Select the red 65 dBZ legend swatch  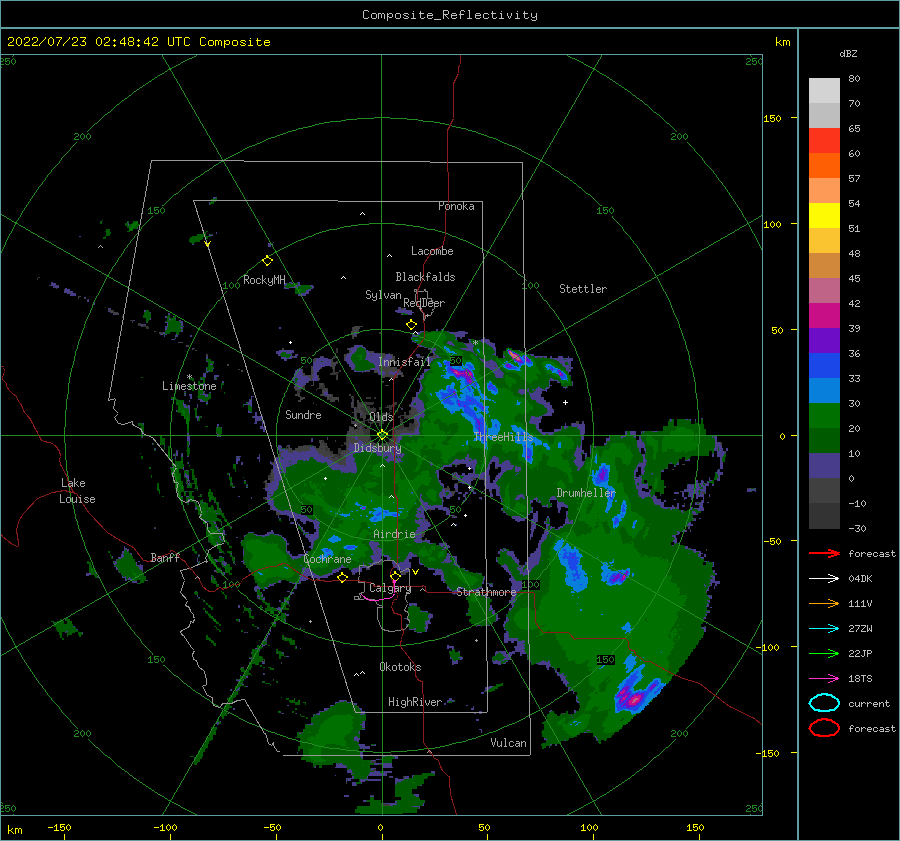coord(824,140)
